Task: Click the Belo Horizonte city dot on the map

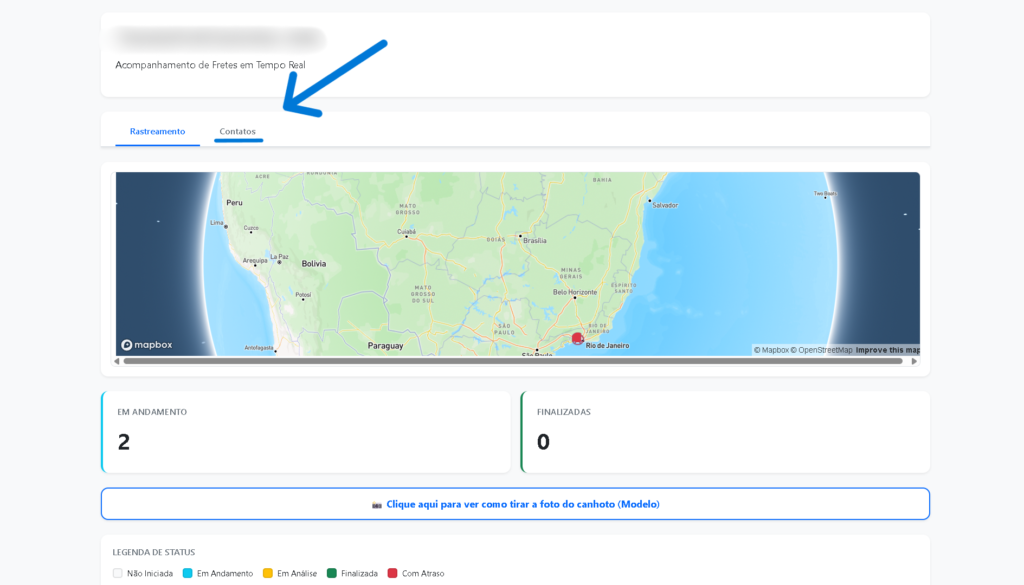Action: [x=574, y=297]
